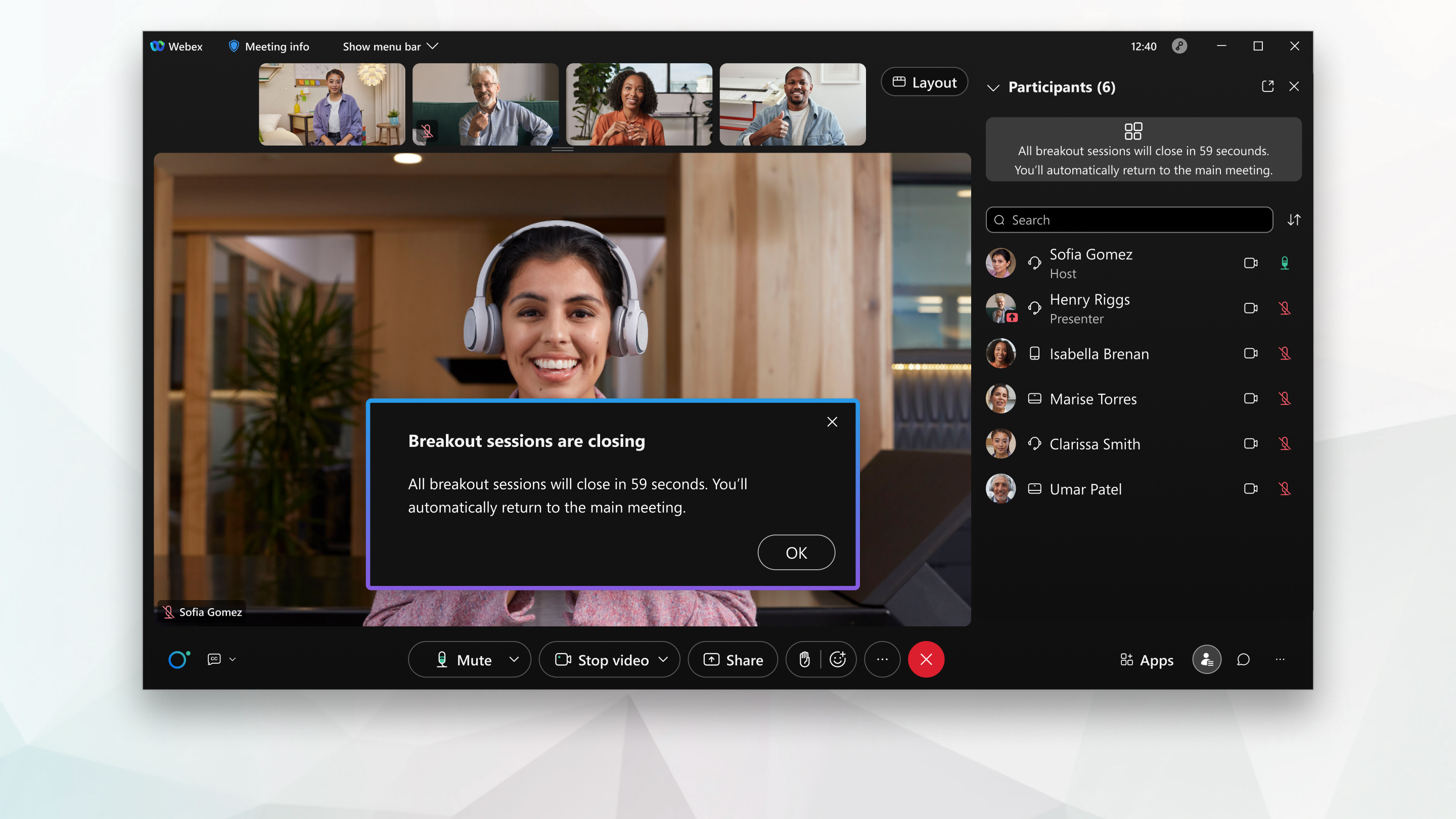Expand the Mute button dropdown arrow

(514, 659)
